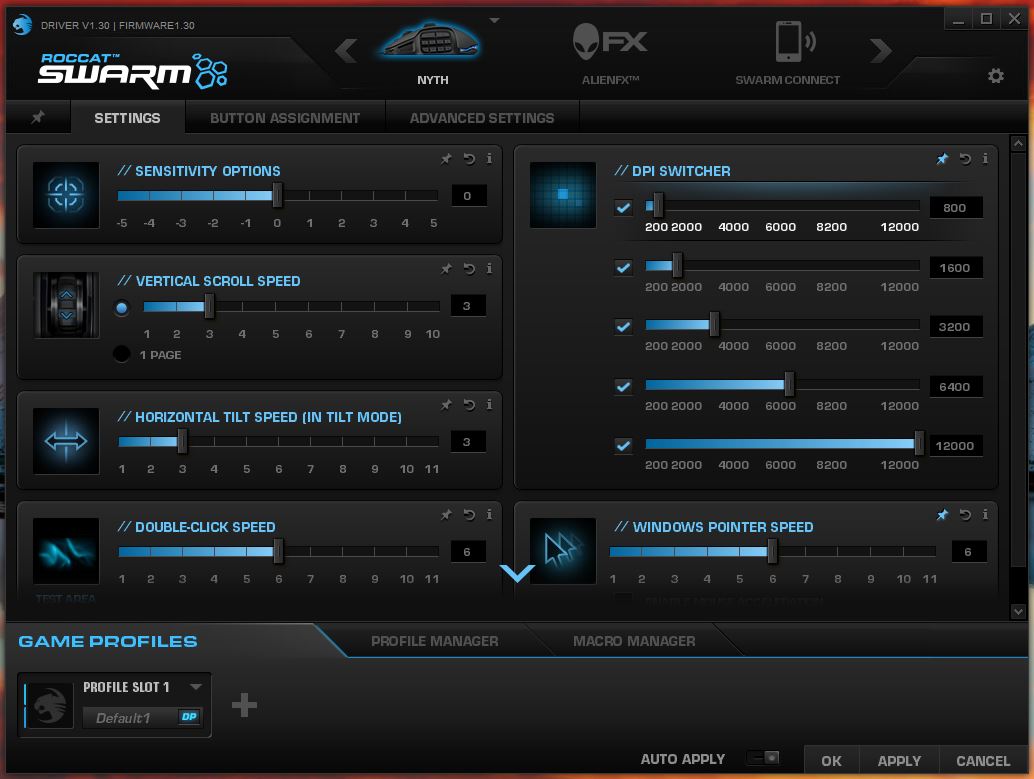Click the pin icon in Windows Pointer Speed
This screenshot has width=1034, height=779.
click(942, 515)
